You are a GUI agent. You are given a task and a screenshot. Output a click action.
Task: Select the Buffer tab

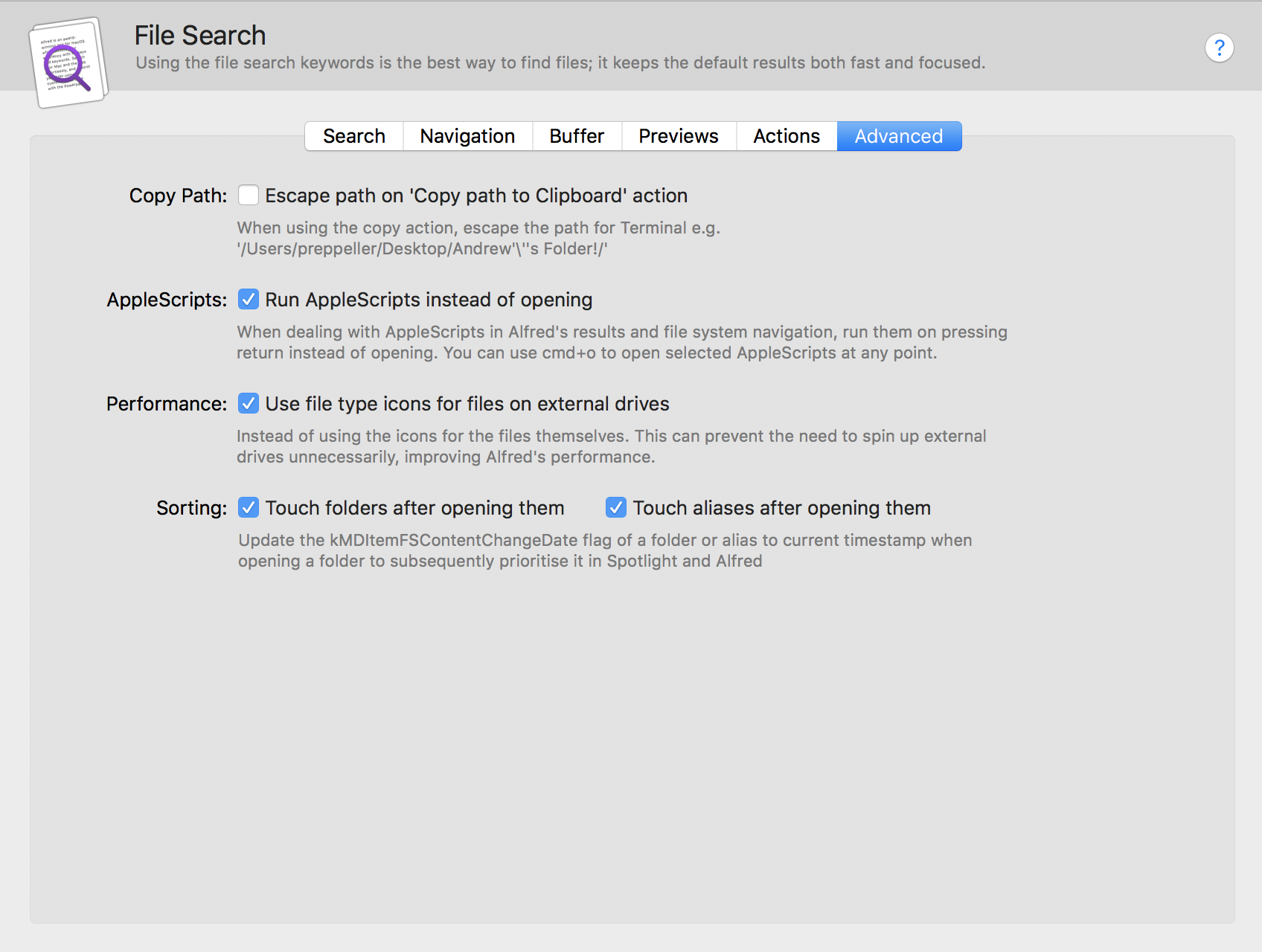pos(577,136)
